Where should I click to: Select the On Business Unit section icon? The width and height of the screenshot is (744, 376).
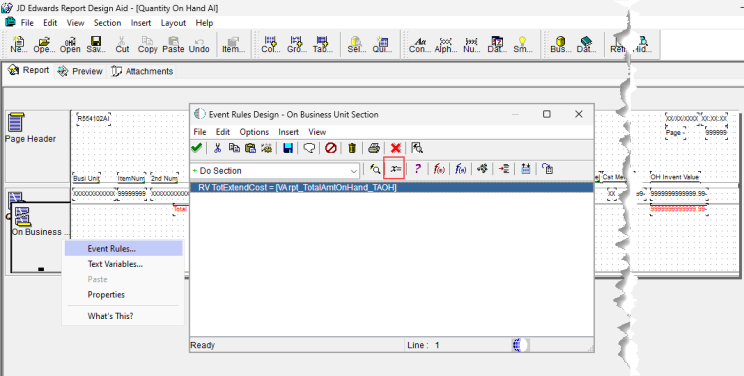click(22, 216)
